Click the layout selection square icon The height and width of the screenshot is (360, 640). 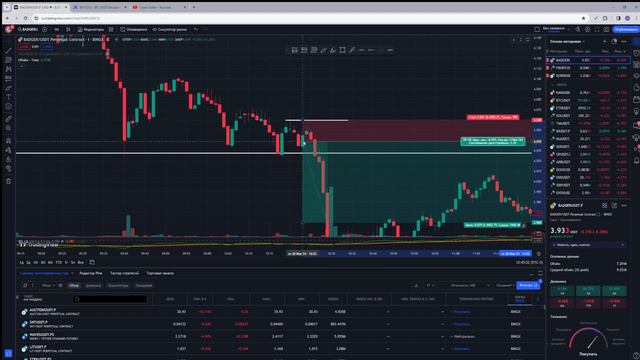(537, 29)
